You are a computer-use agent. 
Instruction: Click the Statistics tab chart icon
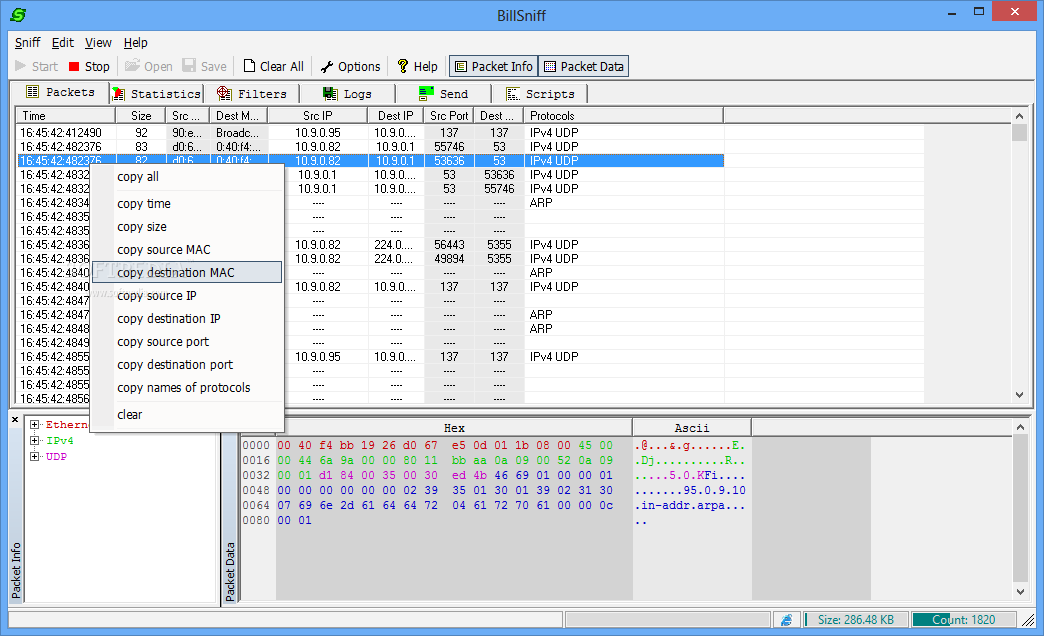[x=119, y=94]
